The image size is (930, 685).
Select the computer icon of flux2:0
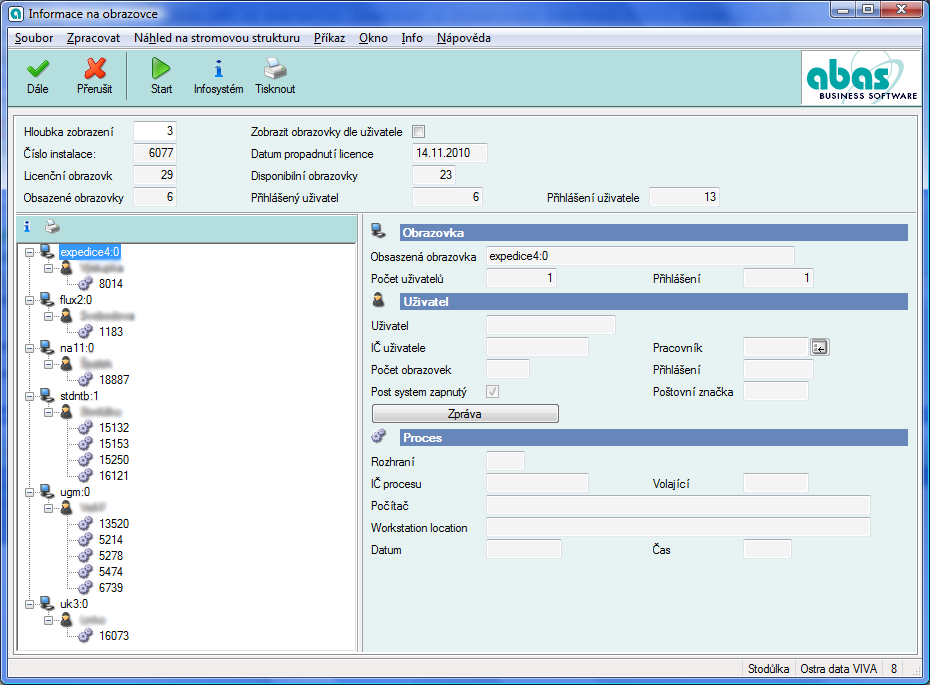pyautogui.click(x=47, y=300)
